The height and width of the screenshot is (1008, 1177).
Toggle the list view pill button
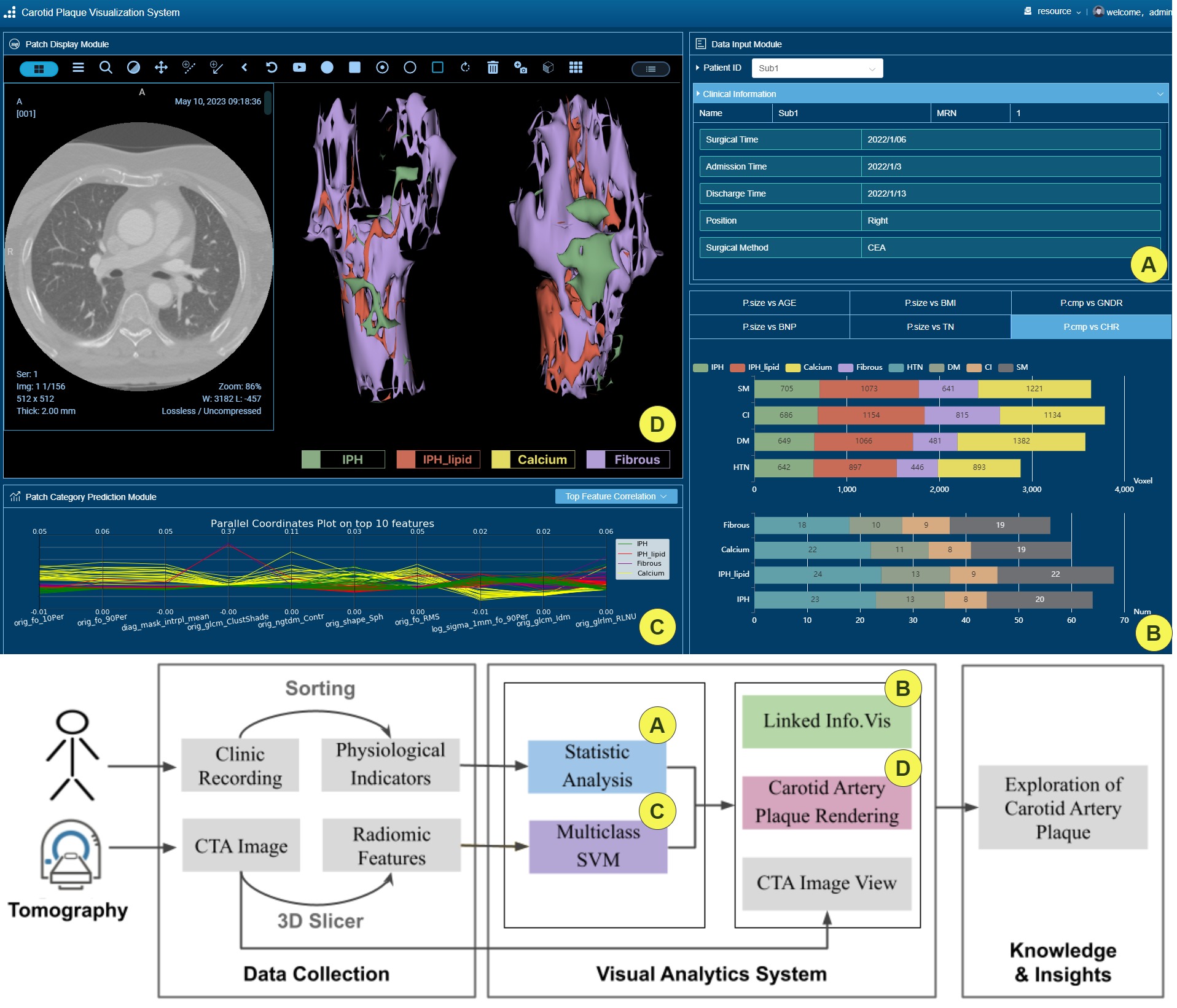(x=650, y=69)
